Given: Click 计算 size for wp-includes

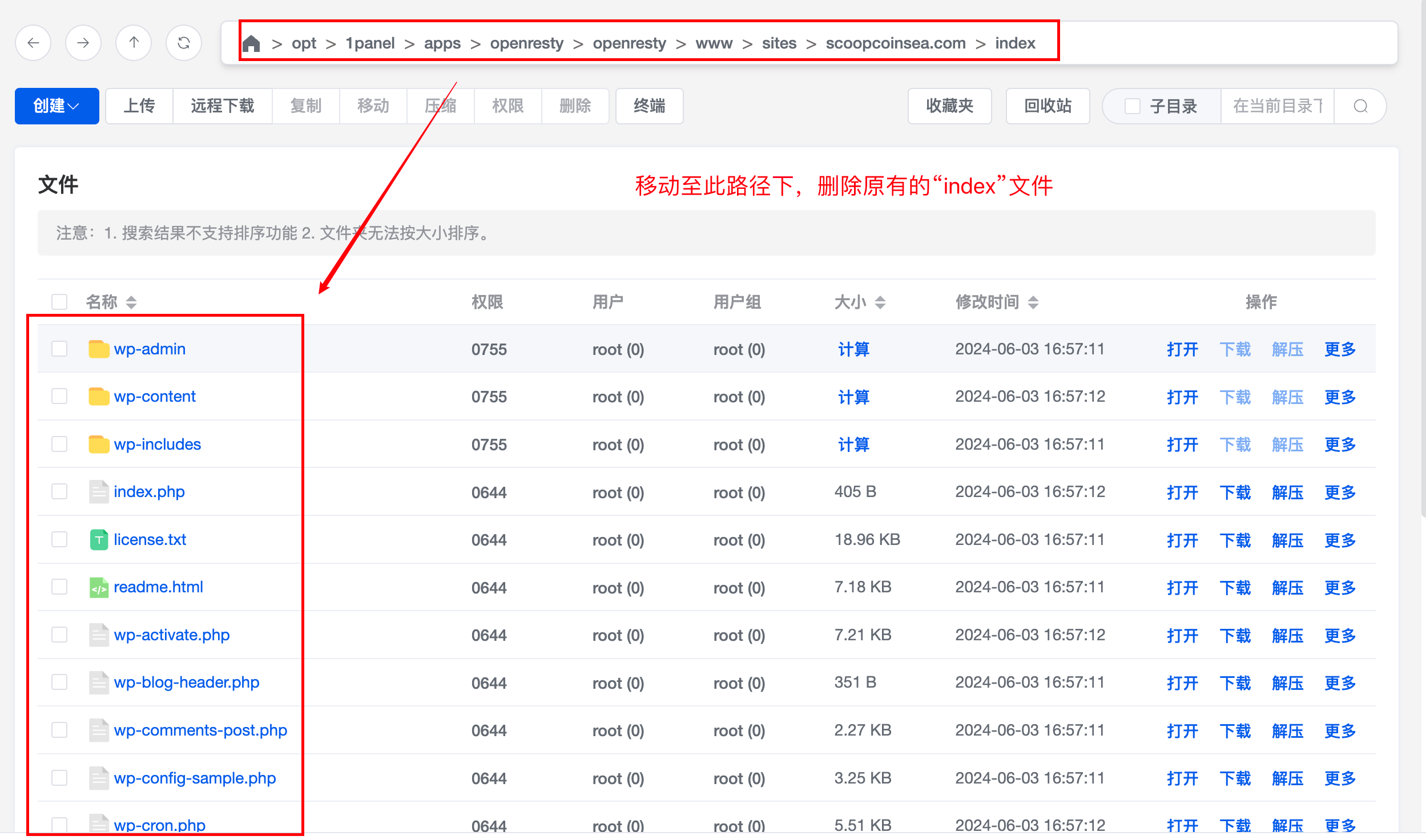Looking at the screenshot, I should coord(854,445).
